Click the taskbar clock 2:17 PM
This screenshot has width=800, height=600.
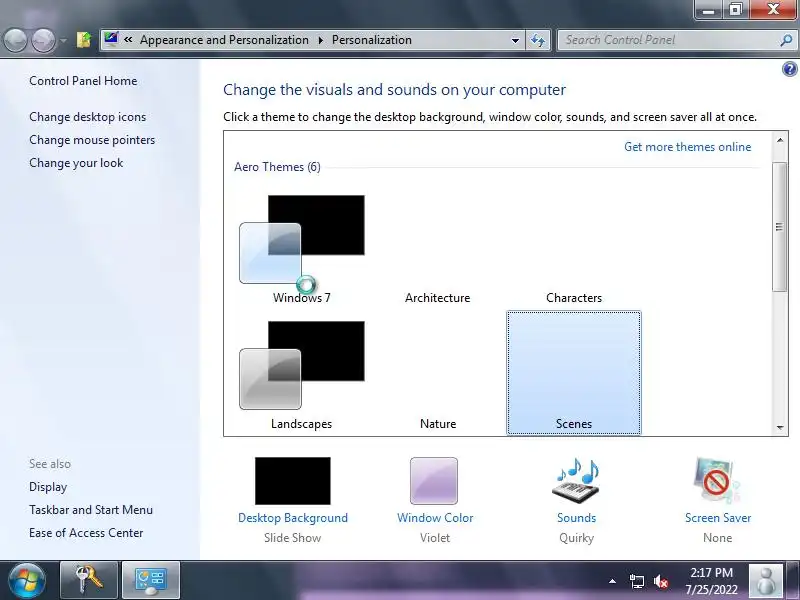click(711, 581)
